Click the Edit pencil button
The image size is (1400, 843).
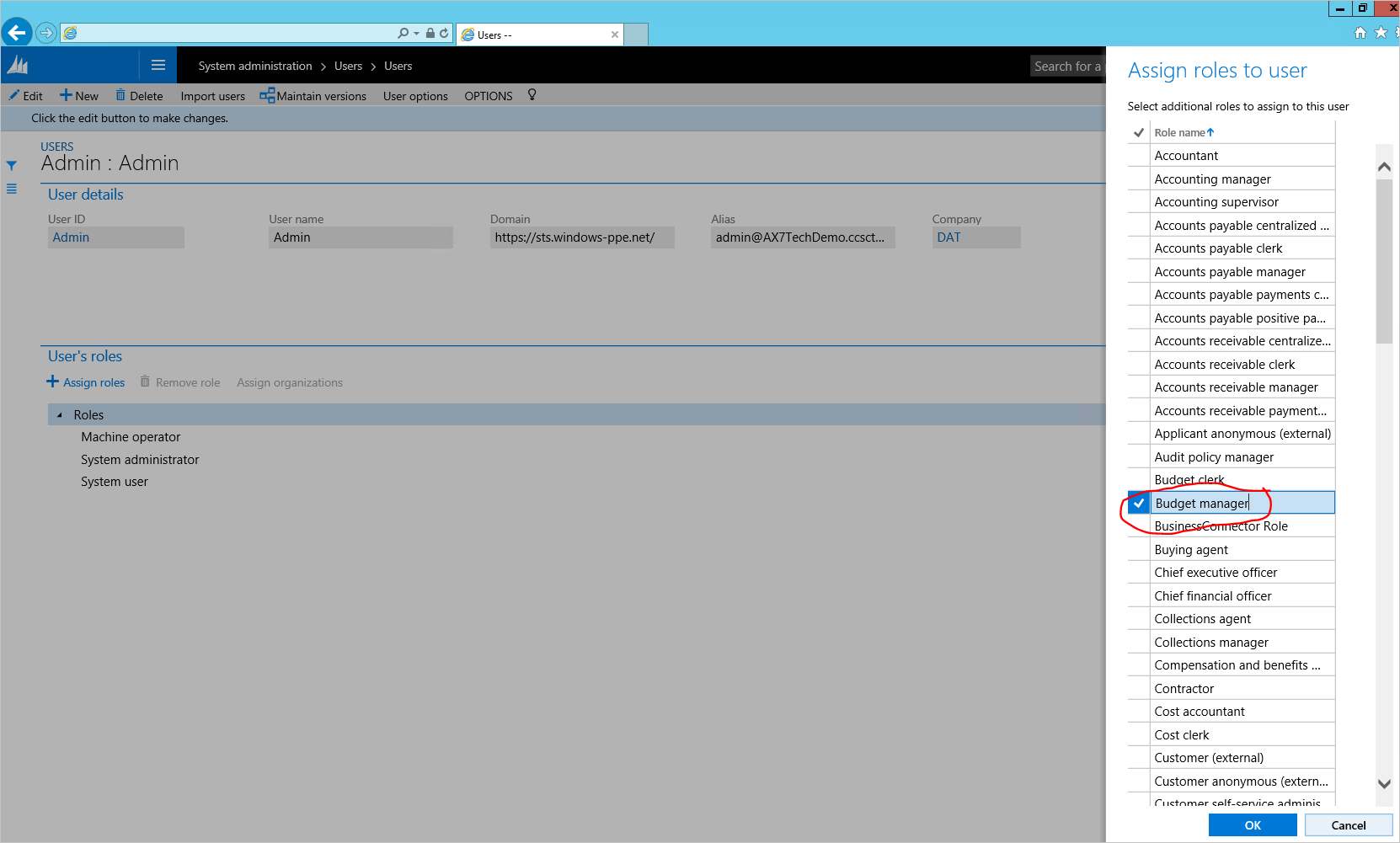coord(25,96)
